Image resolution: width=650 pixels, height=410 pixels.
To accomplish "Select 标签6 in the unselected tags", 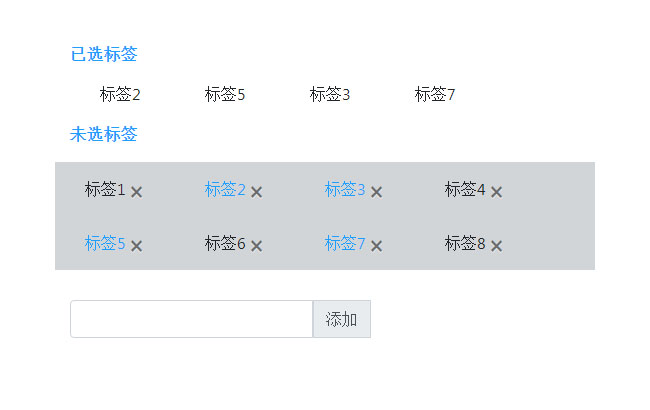I will point(225,243).
